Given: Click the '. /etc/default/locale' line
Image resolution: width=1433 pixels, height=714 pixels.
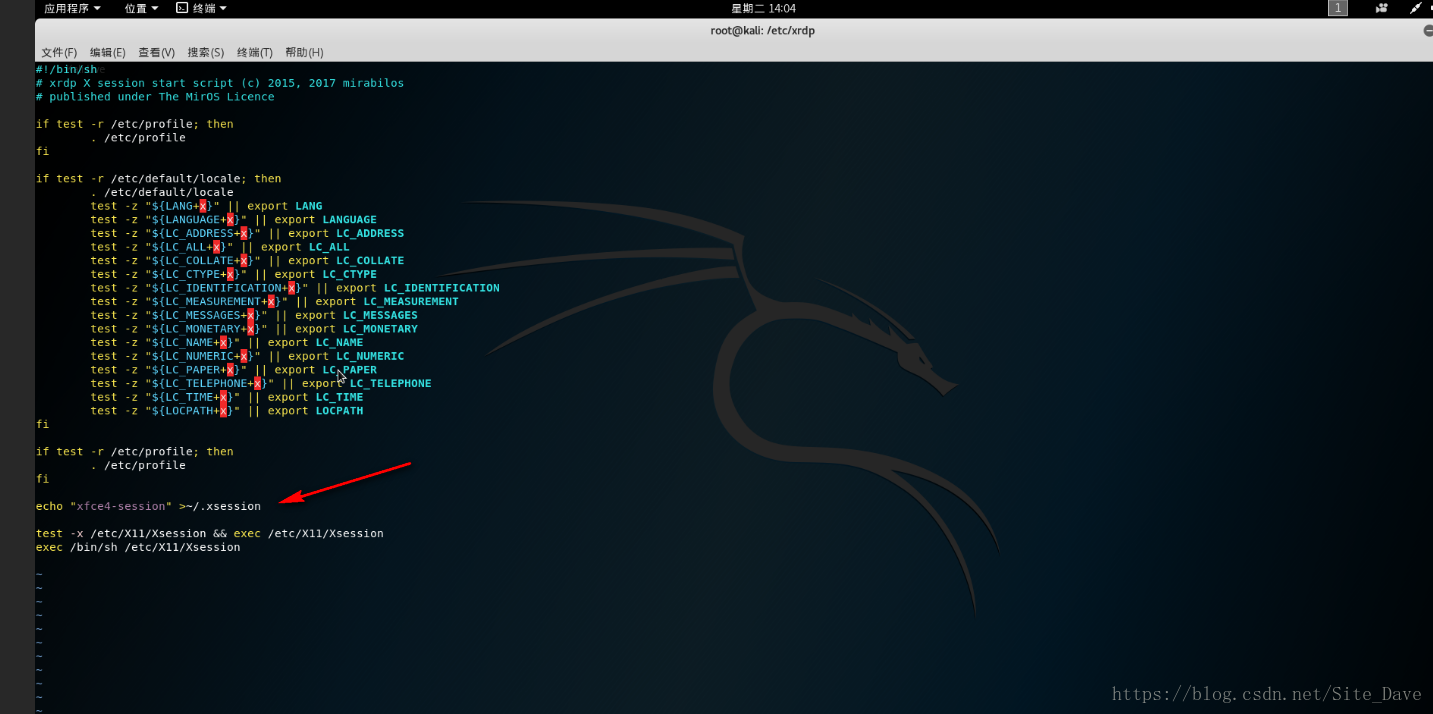Looking at the screenshot, I should click(x=162, y=192).
